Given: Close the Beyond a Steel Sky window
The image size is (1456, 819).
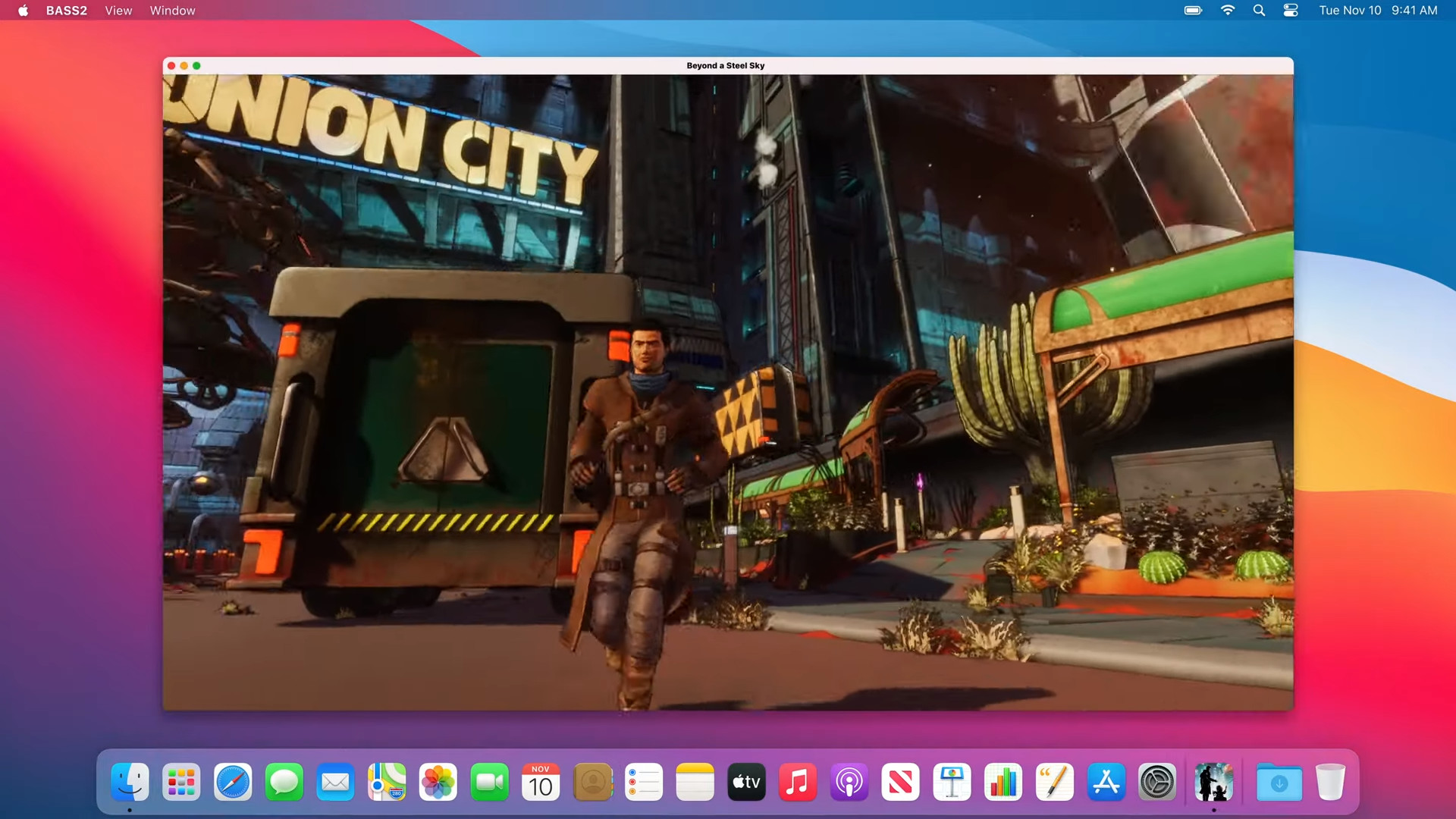Looking at the screenshot, I should pos(171,66).
